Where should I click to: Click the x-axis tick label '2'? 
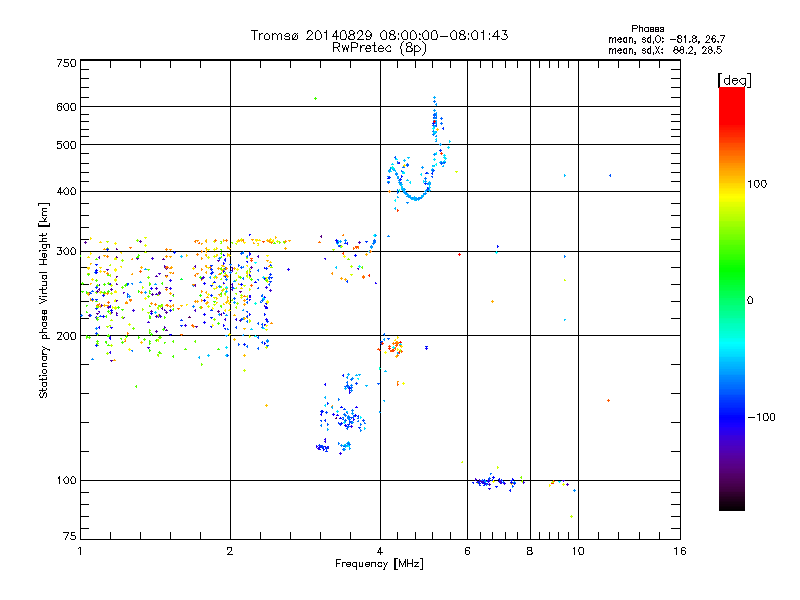pyautogui.click(x=230, y=551)
